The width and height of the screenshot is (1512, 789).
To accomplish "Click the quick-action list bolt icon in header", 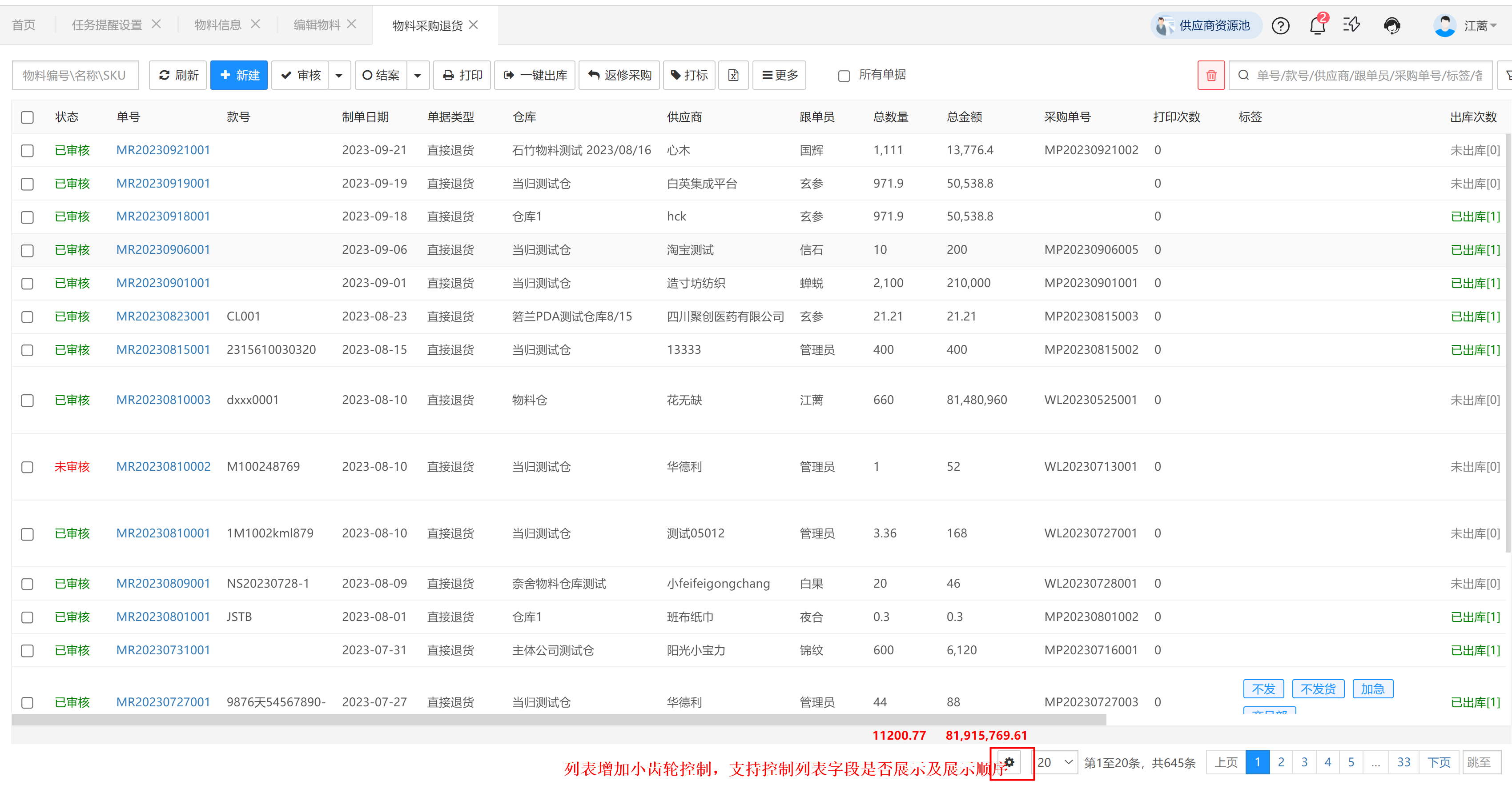I will click(x=1352, y=25).
